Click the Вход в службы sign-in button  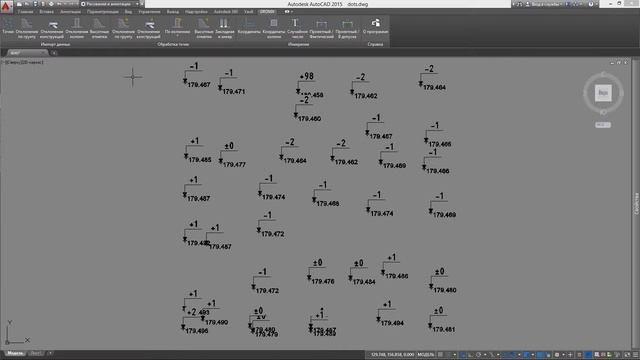click(x=544, y=4)
